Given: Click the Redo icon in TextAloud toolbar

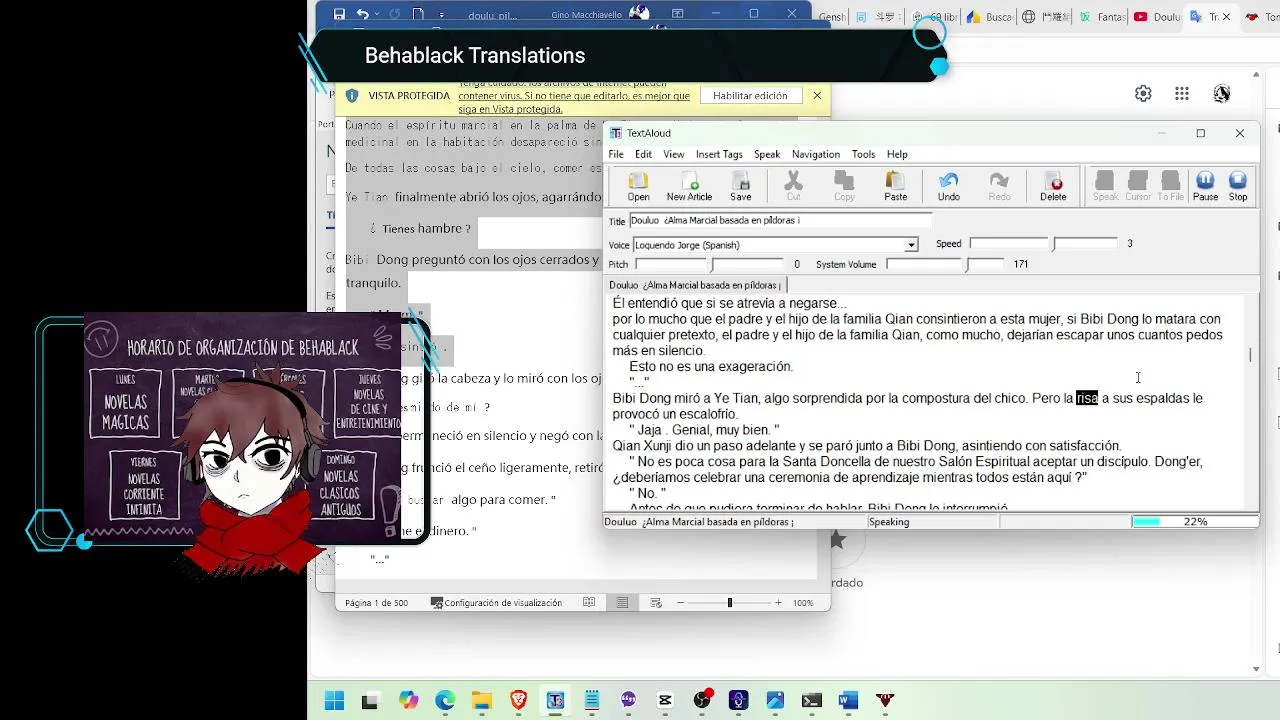Looking at the screenshot, I should click(x=999, y=186).
